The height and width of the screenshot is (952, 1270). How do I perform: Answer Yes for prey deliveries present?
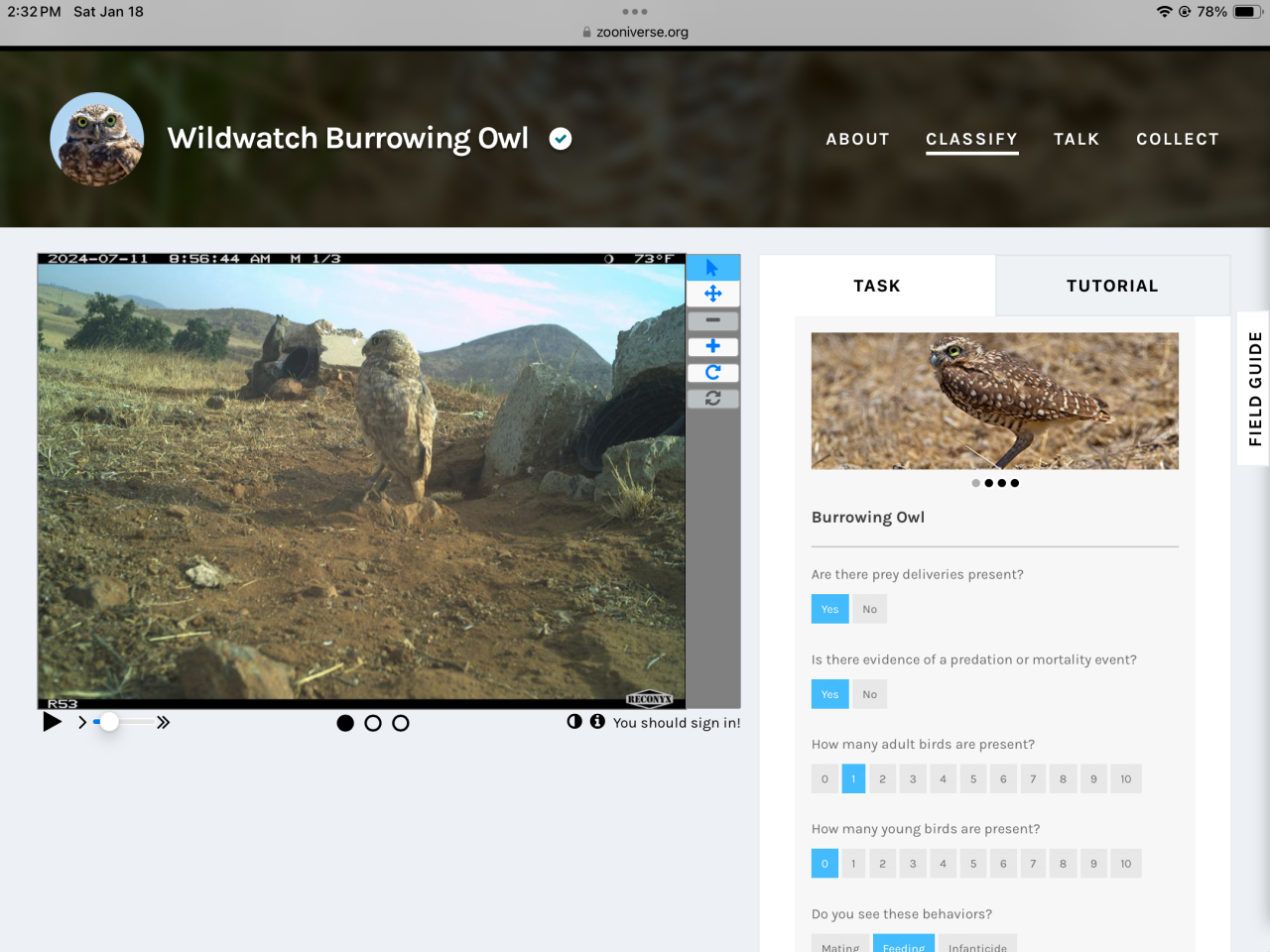(829, 609)
